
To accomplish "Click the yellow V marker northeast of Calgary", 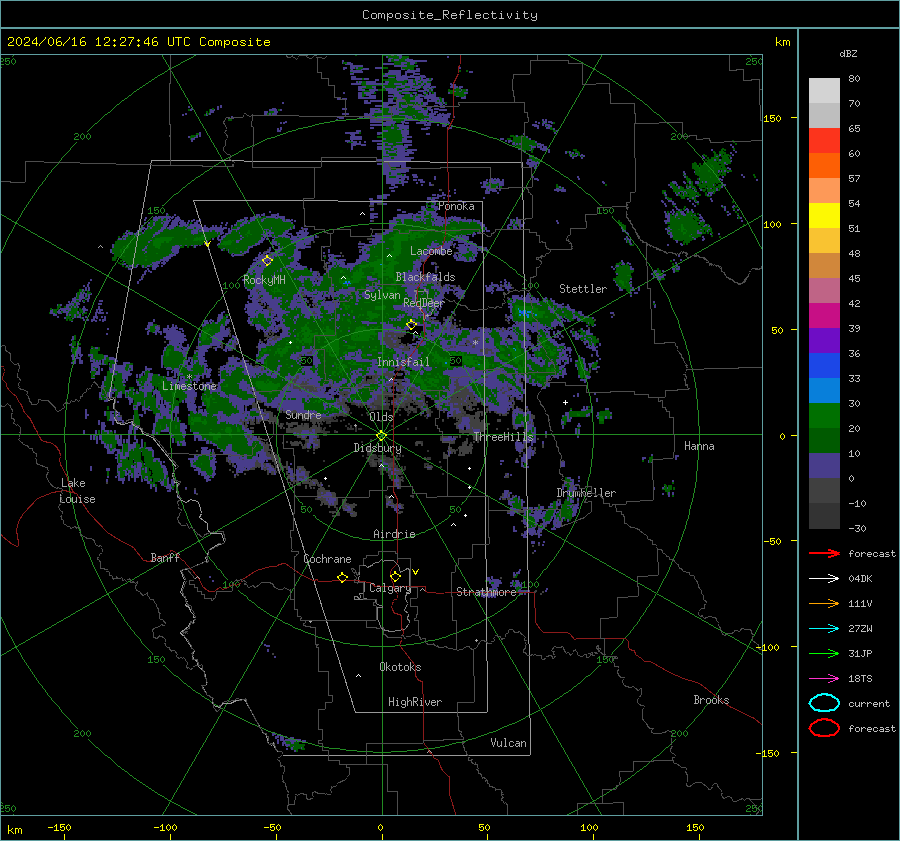I will pos(416,572).
